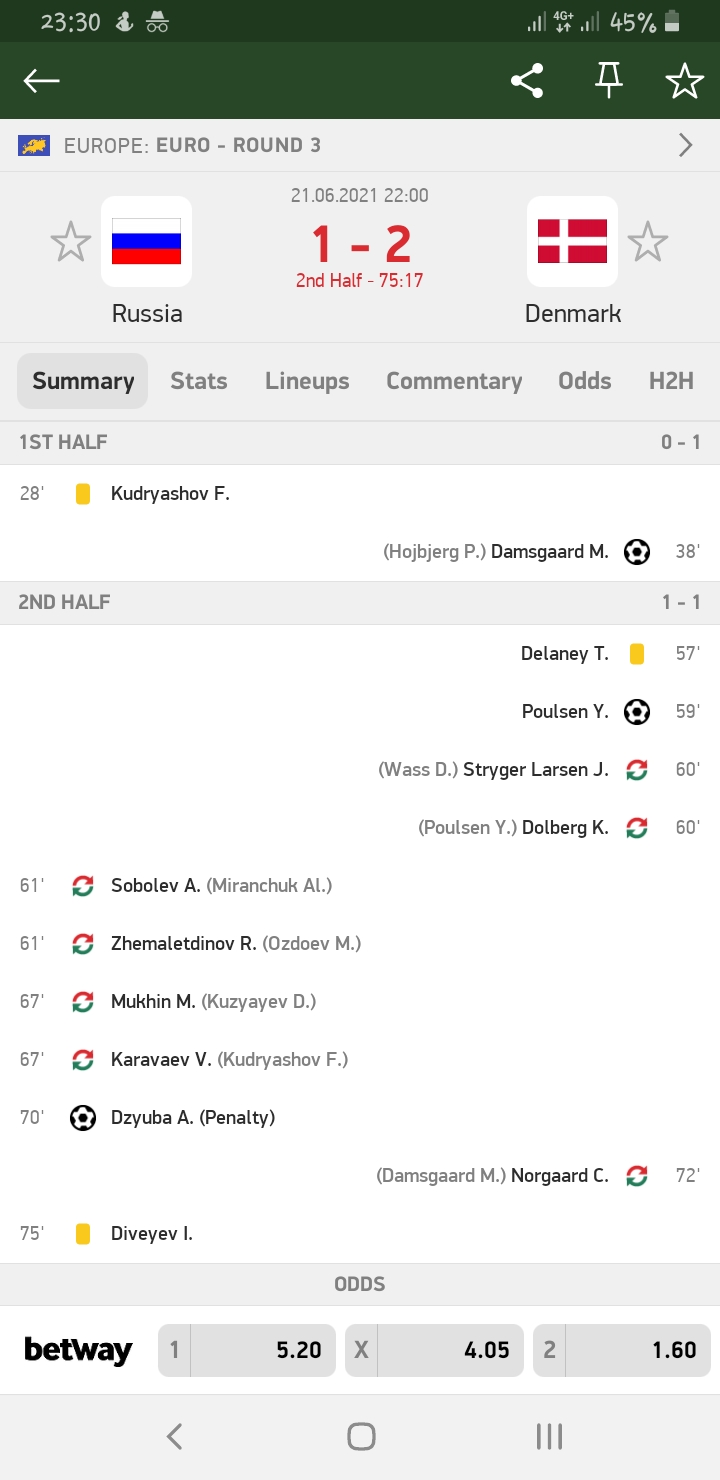Image resolution: width=720 pixels, height=1480 pixels.
Task: Expand Euro Round 3 league chevron
Action: coord(686,146)
